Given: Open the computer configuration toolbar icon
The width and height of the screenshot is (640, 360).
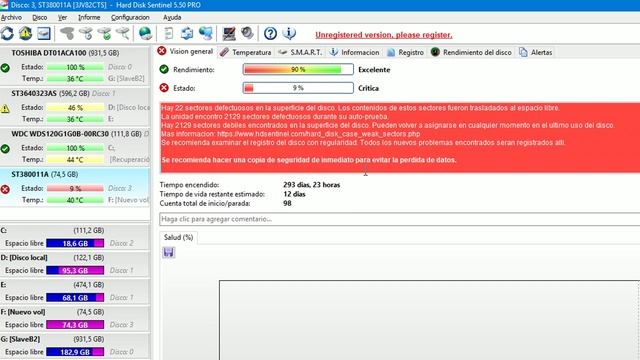Looking at the screenshot, I should 229,33.
